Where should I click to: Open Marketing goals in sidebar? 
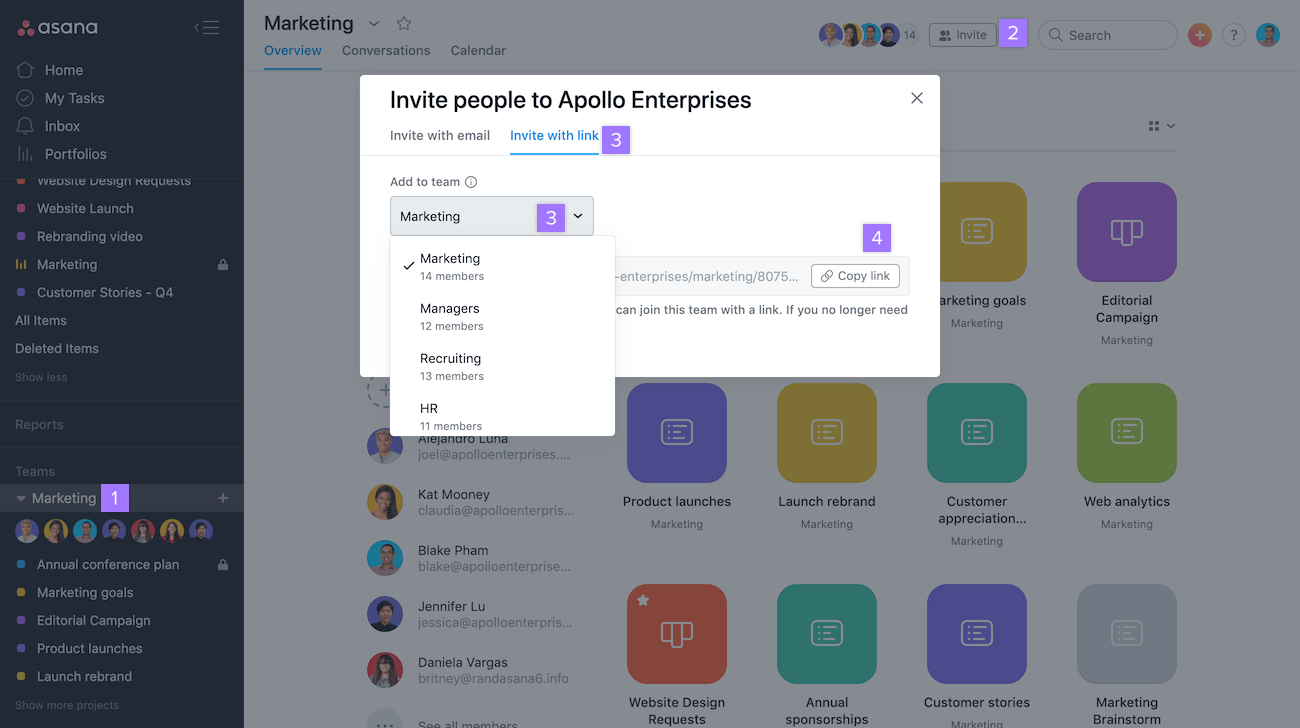[85, 592]
